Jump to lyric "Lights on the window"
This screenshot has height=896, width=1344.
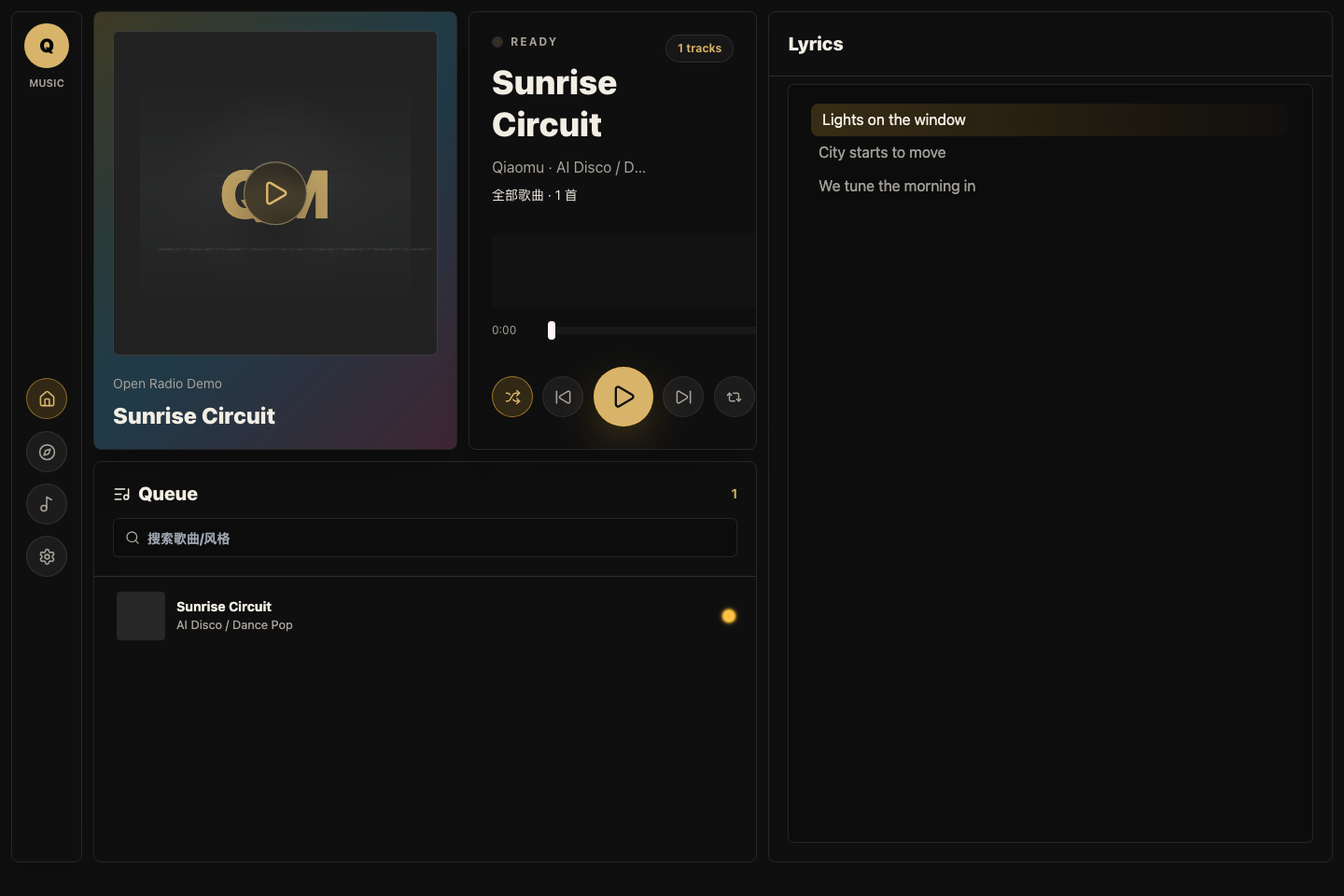tap(1049, 119)
